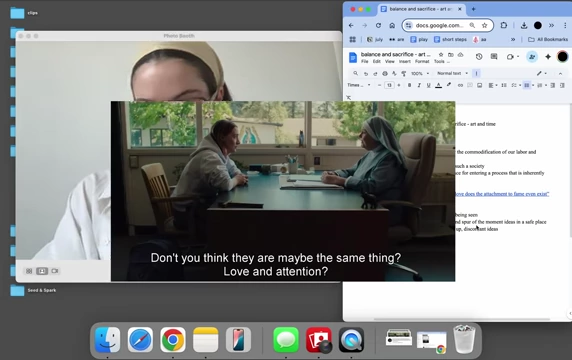This screenshot has width=572, height=360.
Task: Open the Tools menu in Docs
Action: 439,61
